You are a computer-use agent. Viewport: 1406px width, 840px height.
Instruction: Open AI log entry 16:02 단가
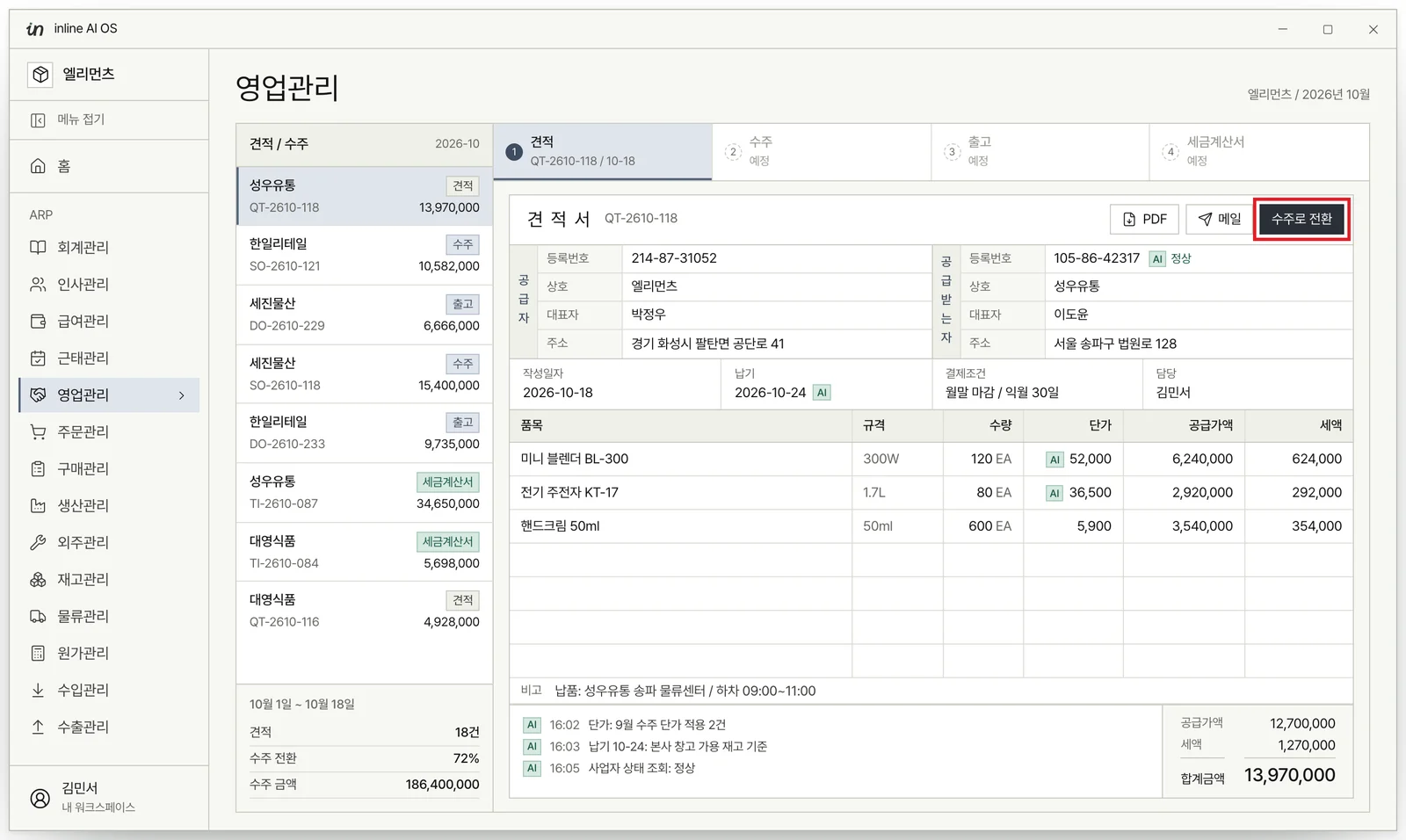(624, 725)
